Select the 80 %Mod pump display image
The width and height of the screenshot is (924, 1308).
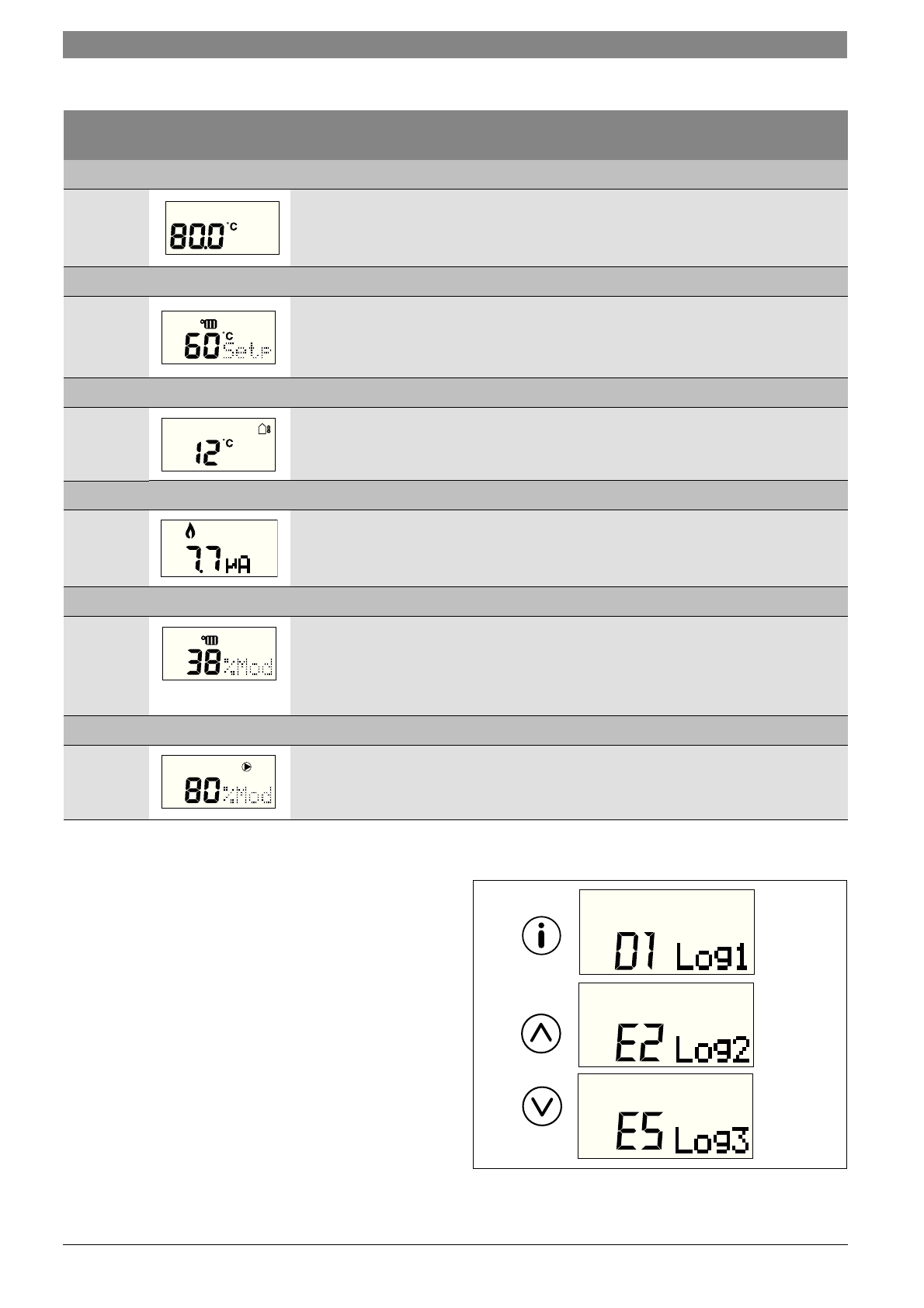(218, 781)
